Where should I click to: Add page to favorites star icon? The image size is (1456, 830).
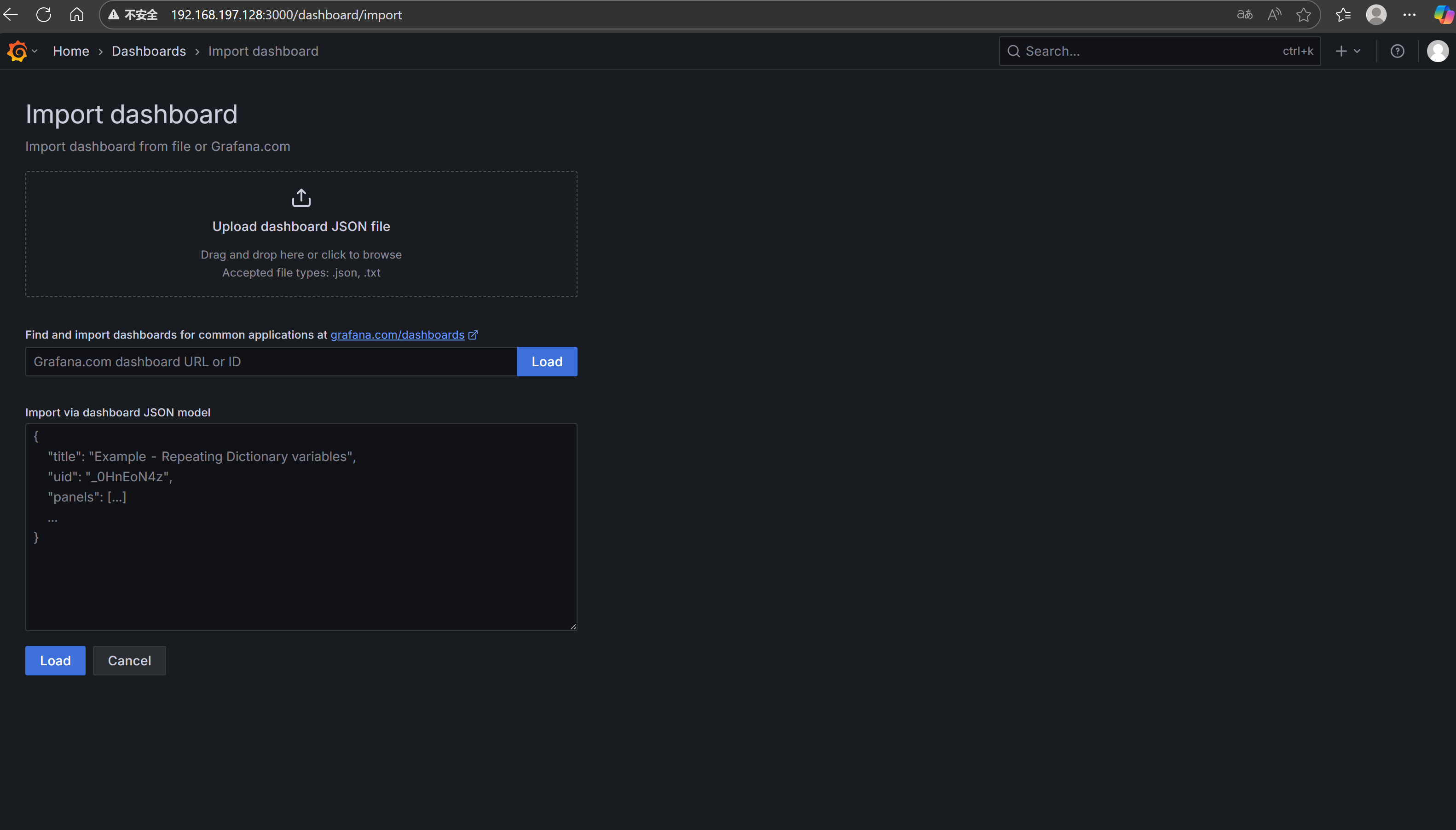click(1303, 15)
